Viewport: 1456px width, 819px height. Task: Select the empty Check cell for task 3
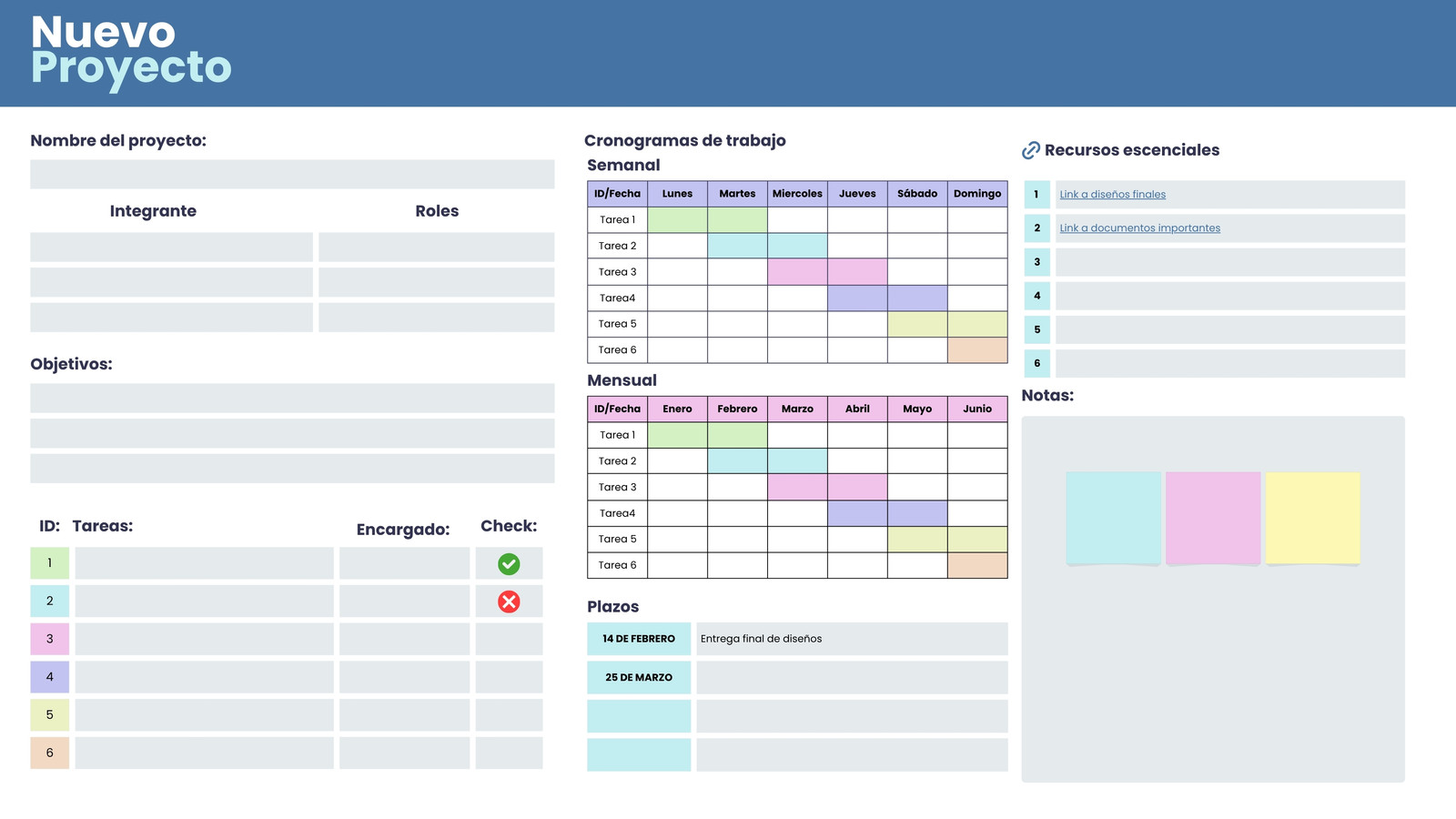tap(509, 639)
